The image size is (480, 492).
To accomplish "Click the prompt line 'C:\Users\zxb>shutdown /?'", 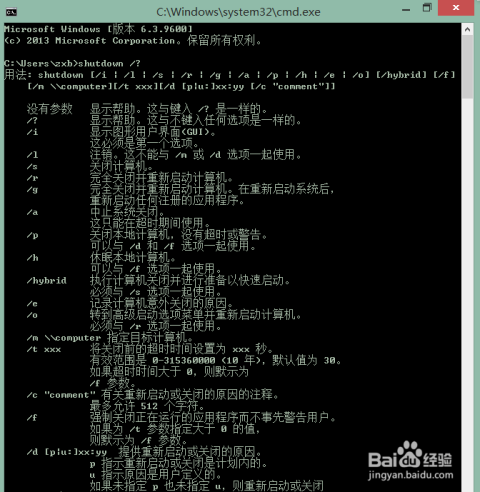I will 72,63.
